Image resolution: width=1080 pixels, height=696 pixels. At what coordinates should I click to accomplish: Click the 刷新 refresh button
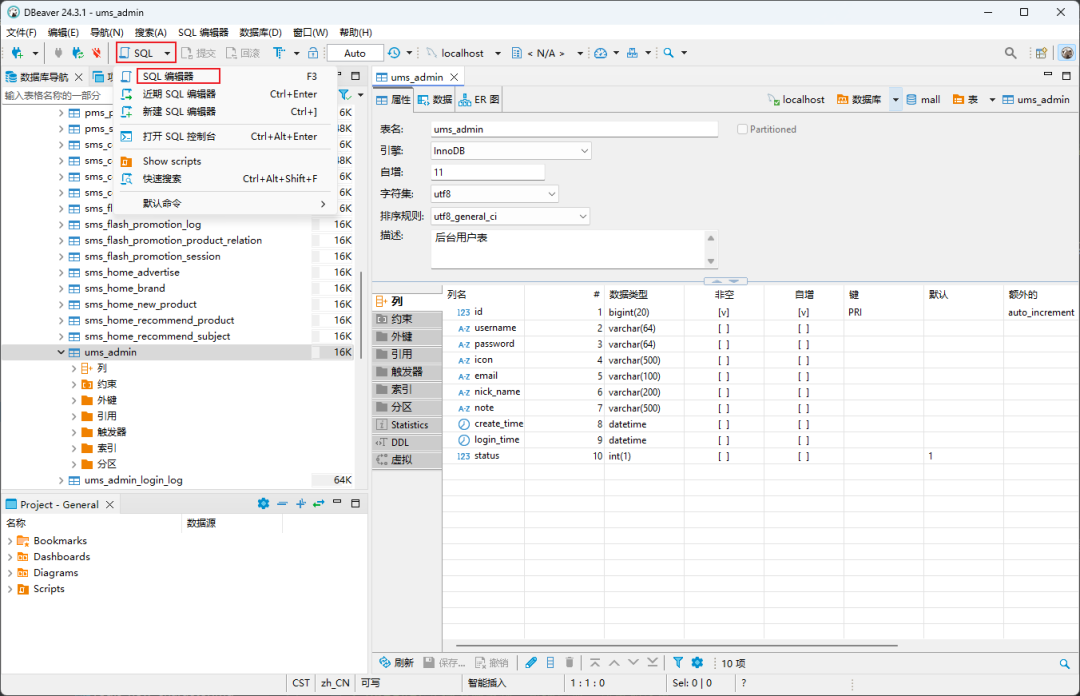pos(396,663)
